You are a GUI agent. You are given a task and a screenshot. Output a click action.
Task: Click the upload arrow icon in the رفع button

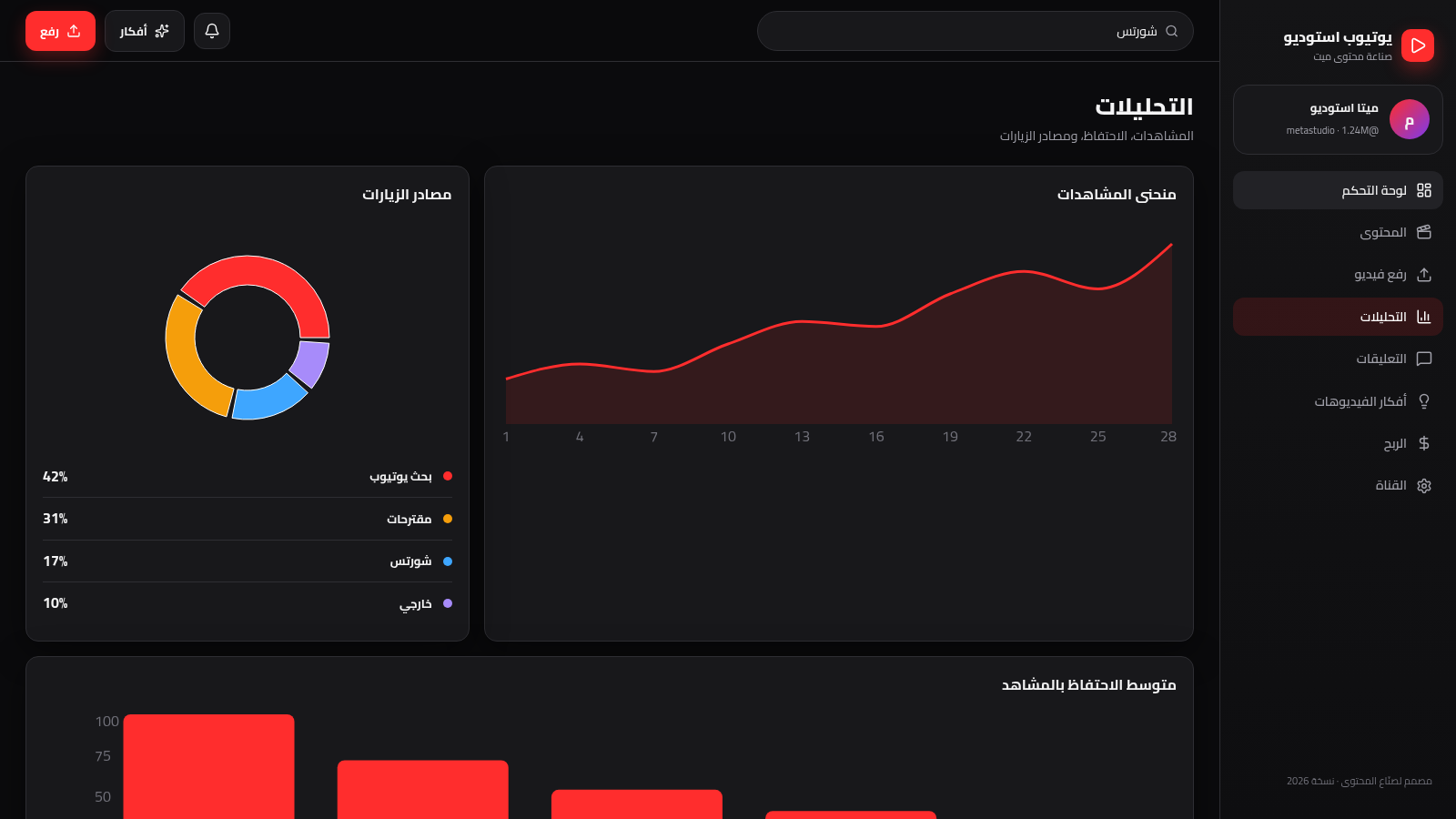74,31
